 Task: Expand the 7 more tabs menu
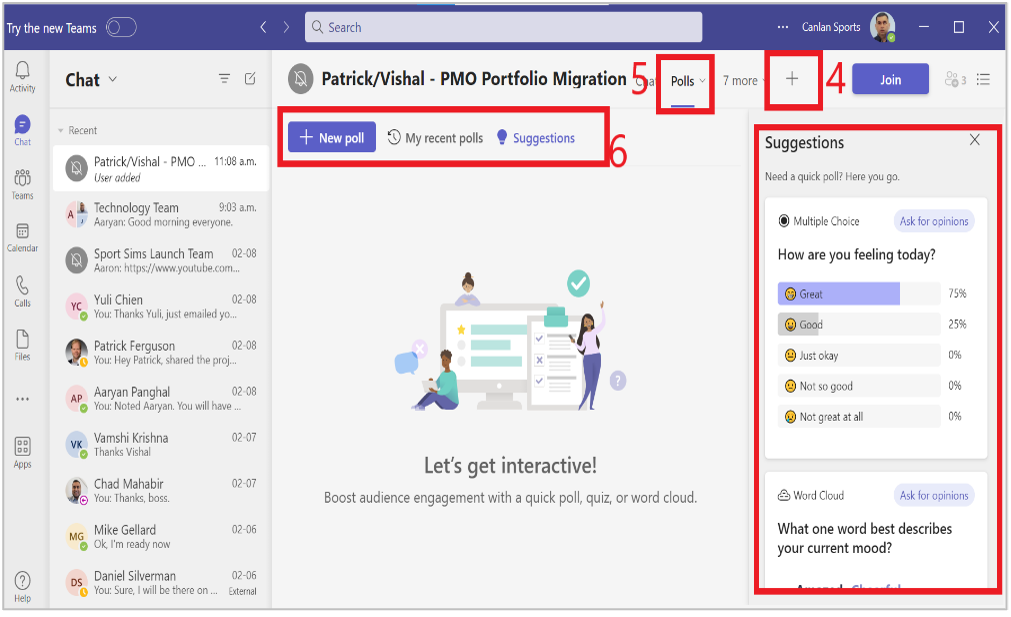(744, 81)
